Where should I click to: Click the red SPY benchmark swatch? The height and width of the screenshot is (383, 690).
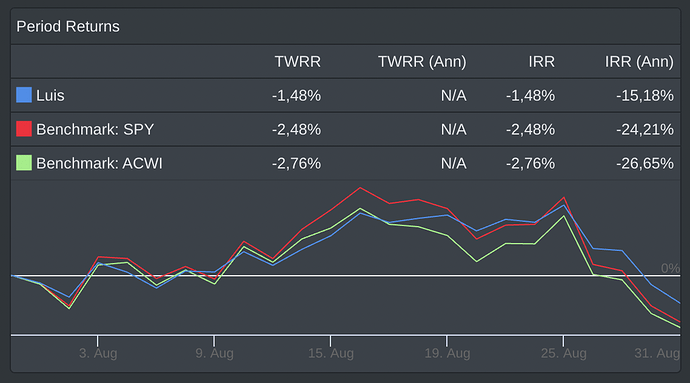coord(24,129)
